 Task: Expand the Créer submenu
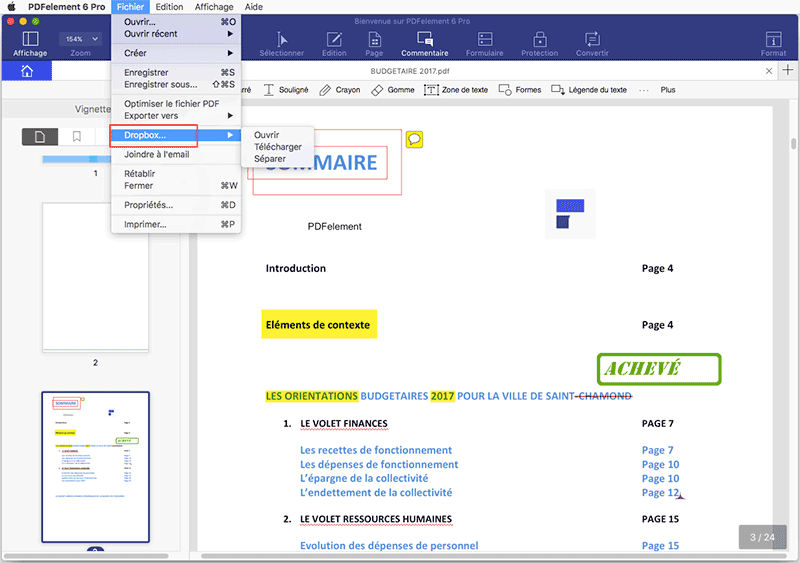[x=176, y=53]
